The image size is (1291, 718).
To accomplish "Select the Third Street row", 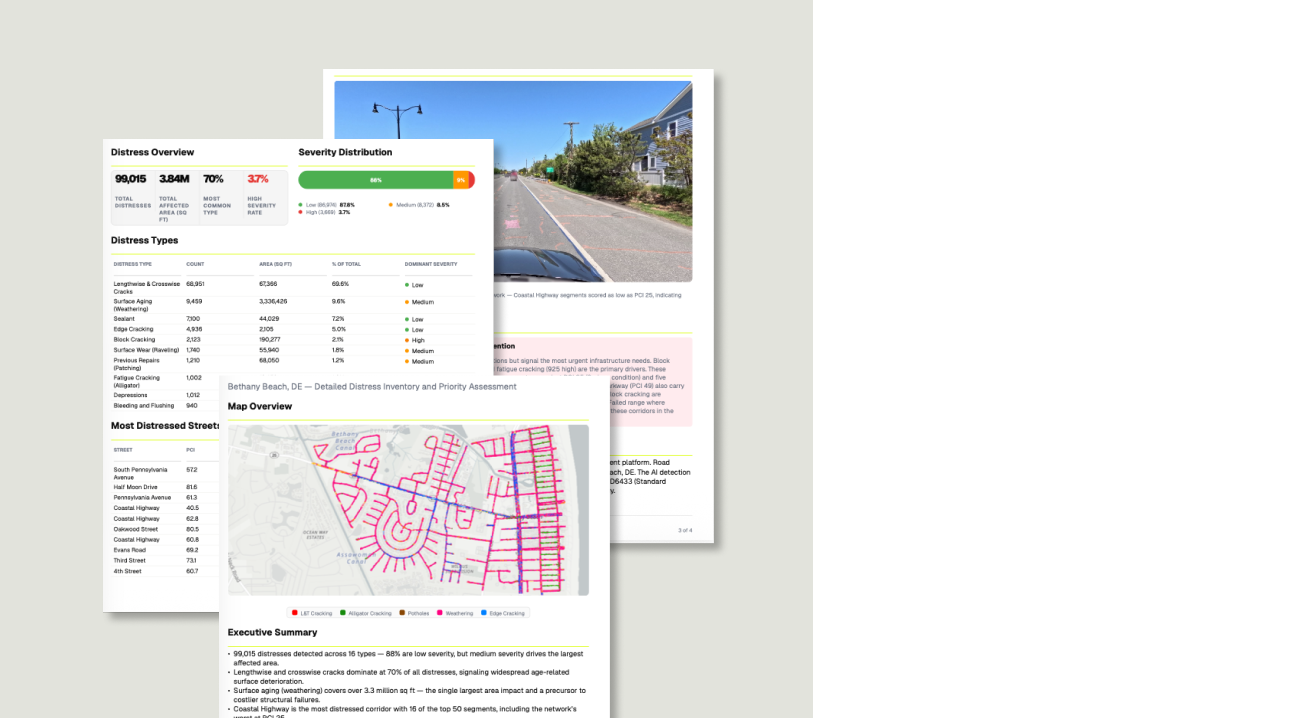I will coord(165,561).
